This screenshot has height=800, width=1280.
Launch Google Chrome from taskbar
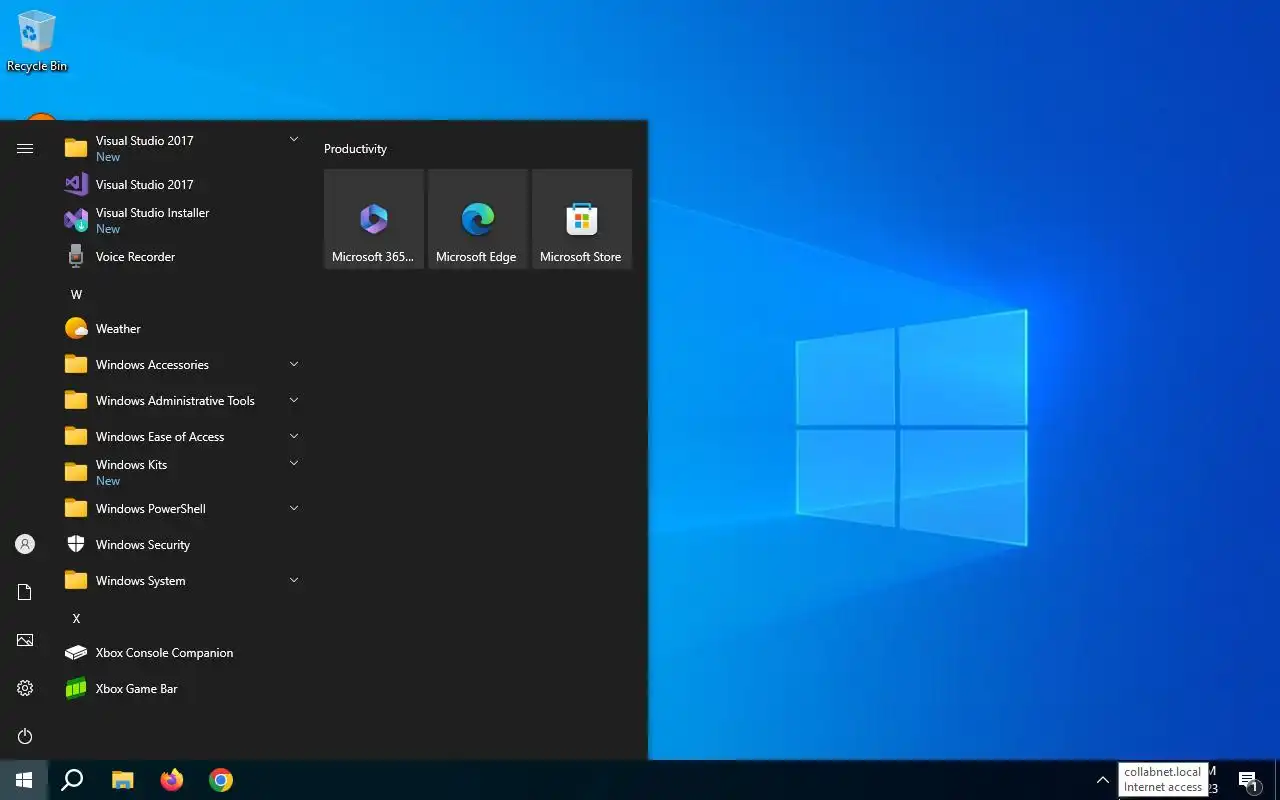coord(221,780)
